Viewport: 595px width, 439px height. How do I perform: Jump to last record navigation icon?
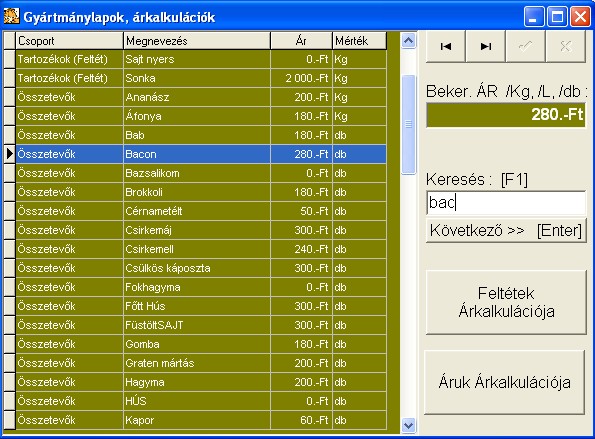pyautogui.click(x=486, y=46)
